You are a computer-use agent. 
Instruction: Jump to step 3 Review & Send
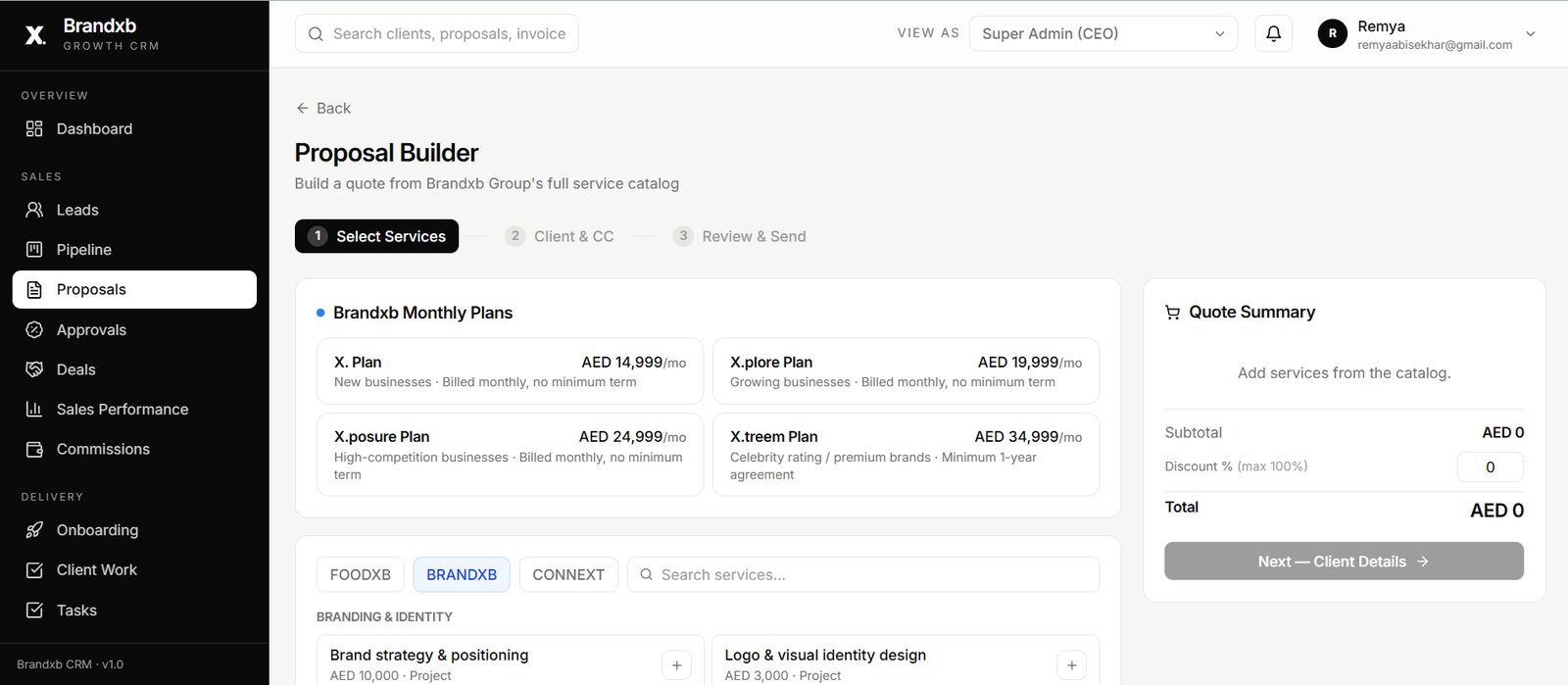[740, 236]
